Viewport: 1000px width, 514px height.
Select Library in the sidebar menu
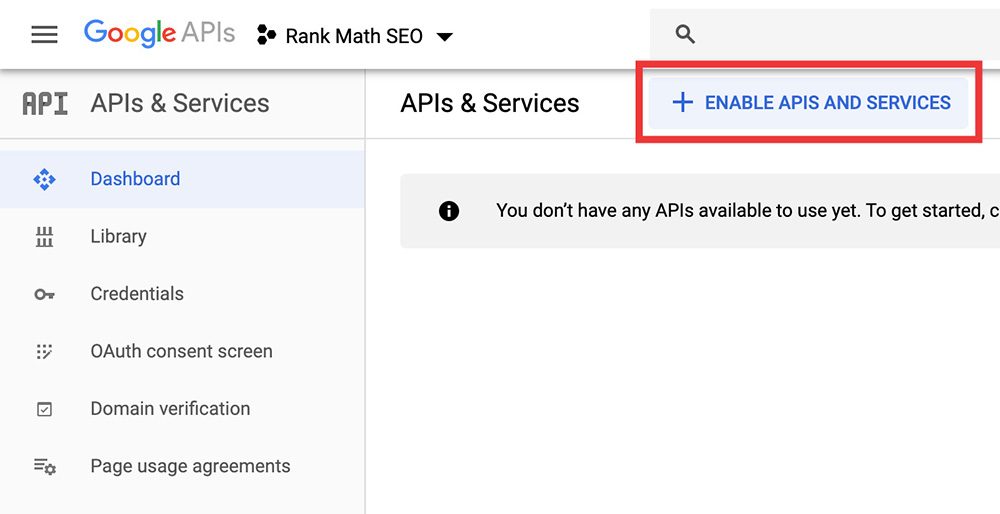click(x=118, y=237)
